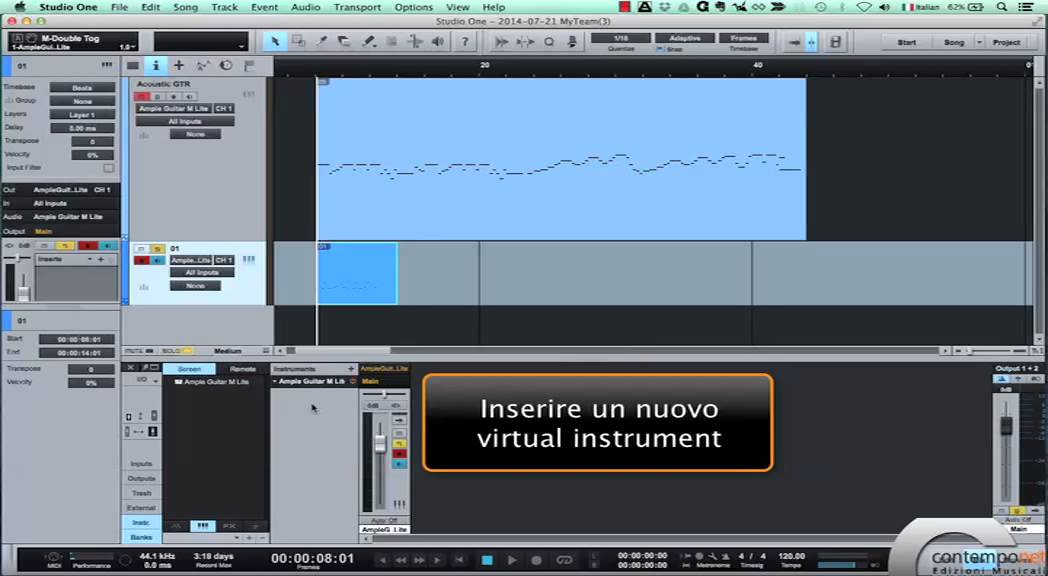The width and height of the screenshot is (1048, 576).
Task: Click the Start page button
Action: pyautogui.click(x=907, y=42)
